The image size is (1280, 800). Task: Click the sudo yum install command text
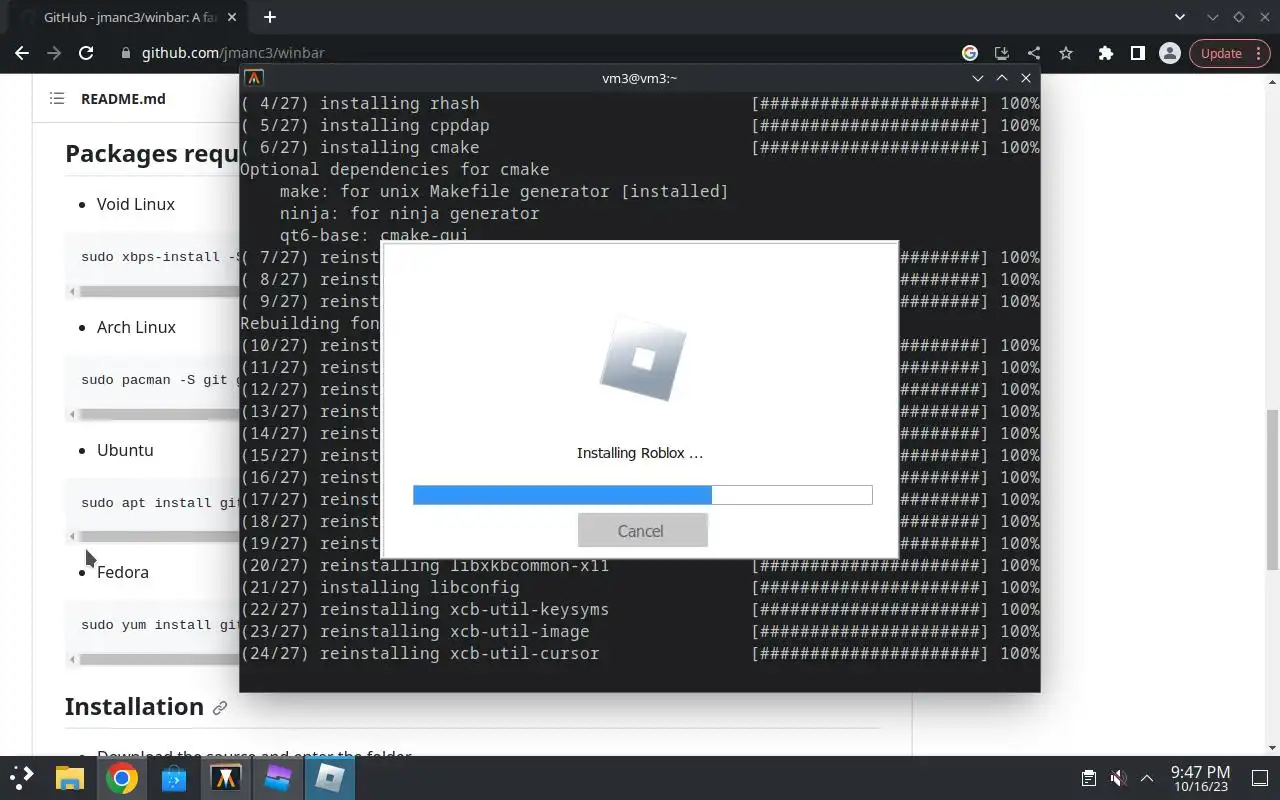coord(160,625)
